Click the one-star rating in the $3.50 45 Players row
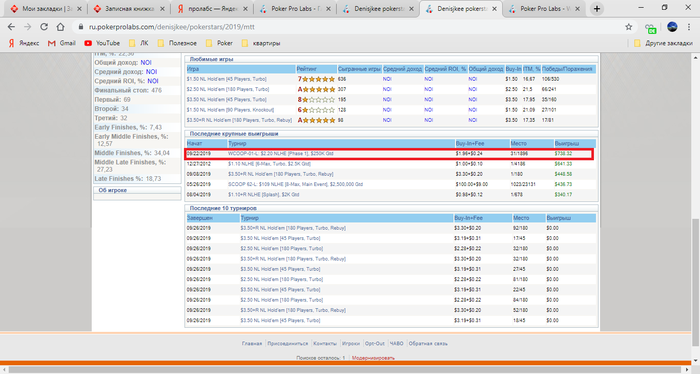 point(319,100)
